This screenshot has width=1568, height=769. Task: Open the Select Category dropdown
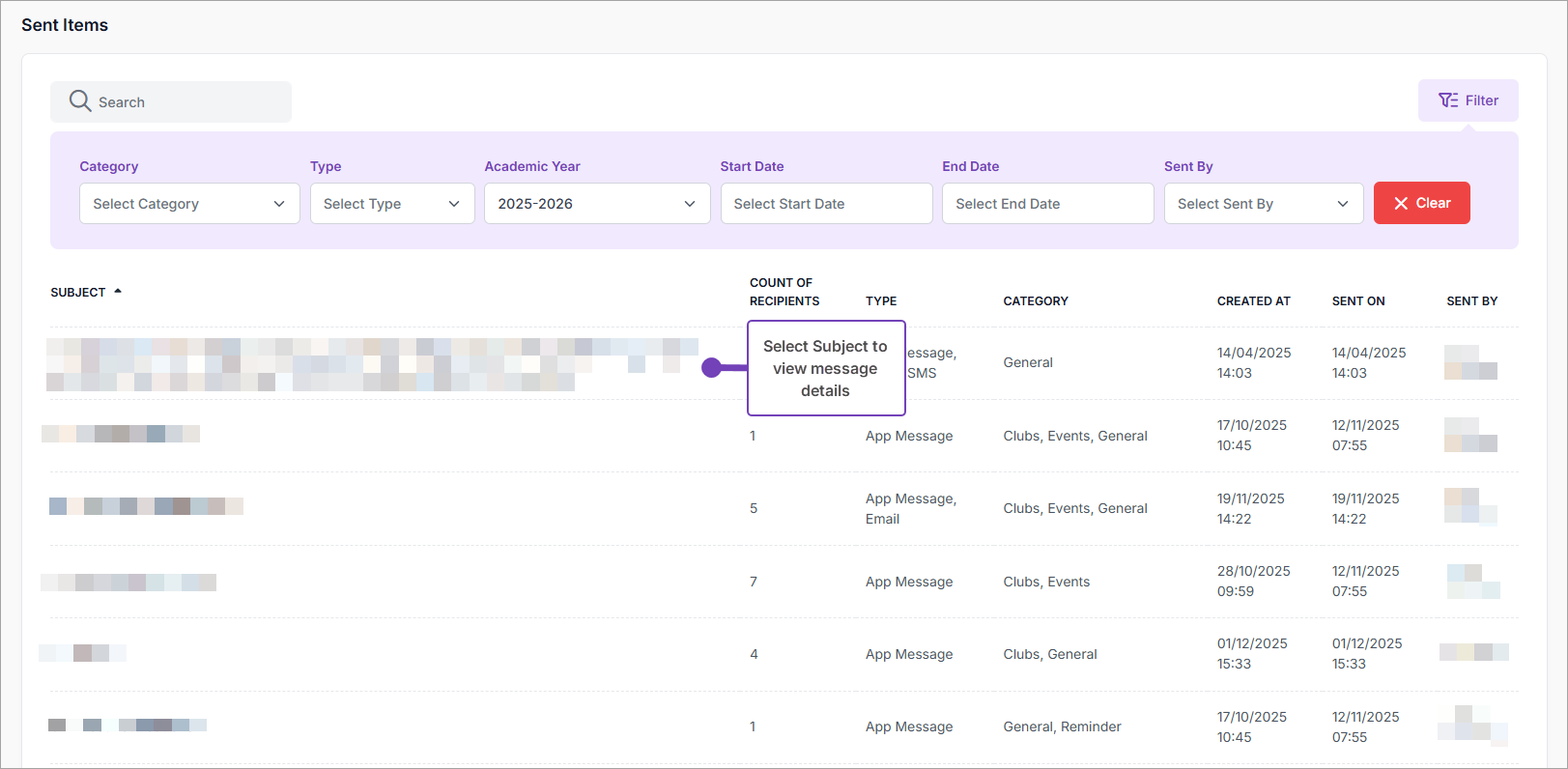click(189, 204)
